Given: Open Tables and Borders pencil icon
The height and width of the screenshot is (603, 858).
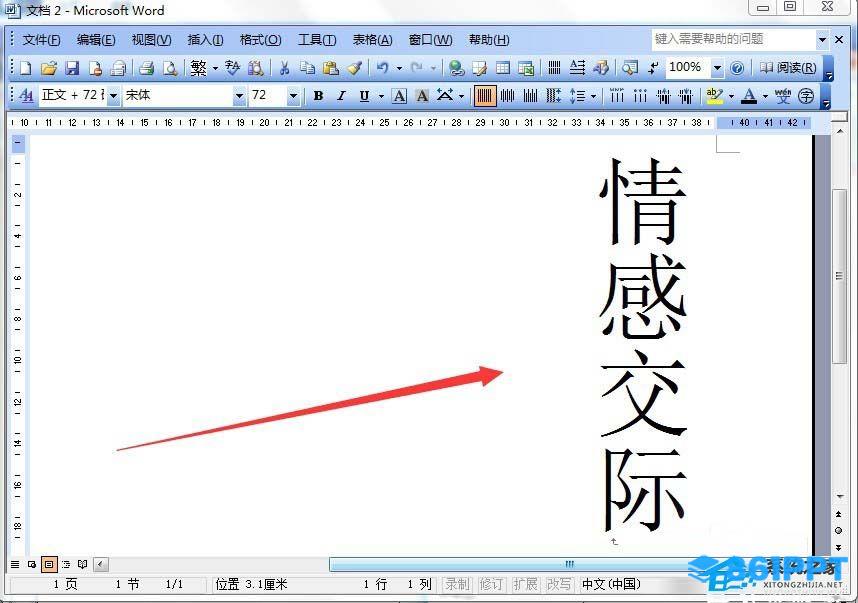Looking at the screenshot, I should click(479, 68).
